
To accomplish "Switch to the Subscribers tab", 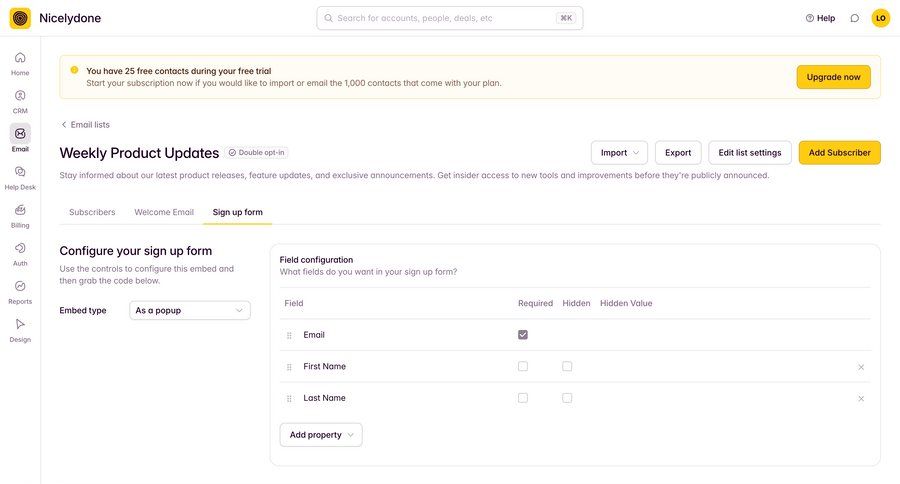I will point(92,212).
